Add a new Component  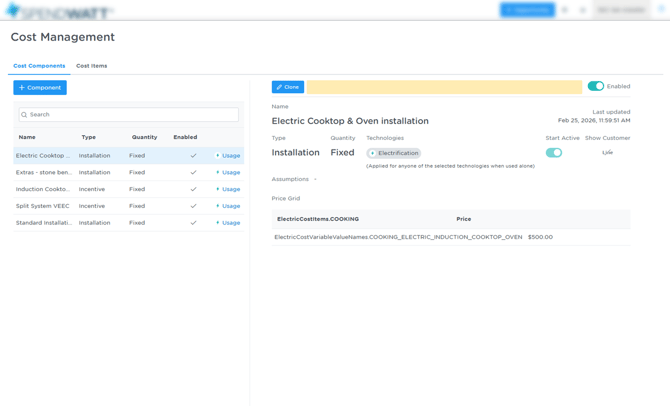[x=40, y=88]
